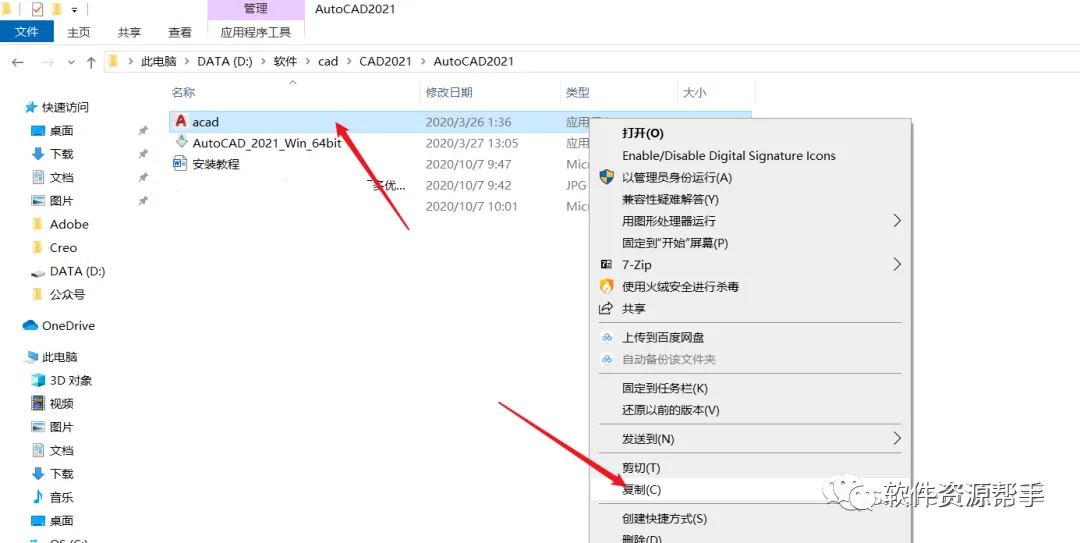This screenshot has height=543, width=1080.
Task: Open Creo folder in sidebar
Action: coord(63,248)
